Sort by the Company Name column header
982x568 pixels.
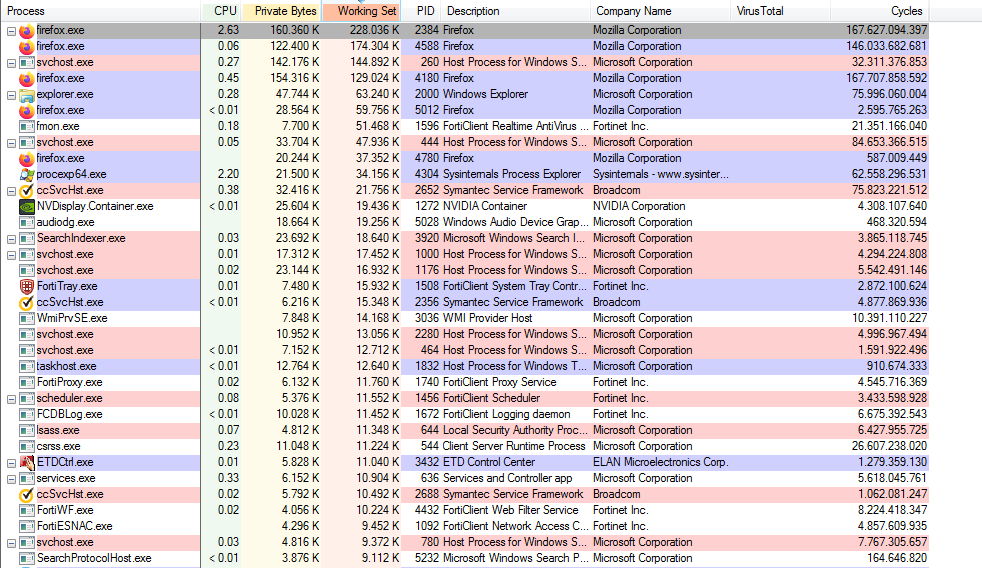(660, 11)
